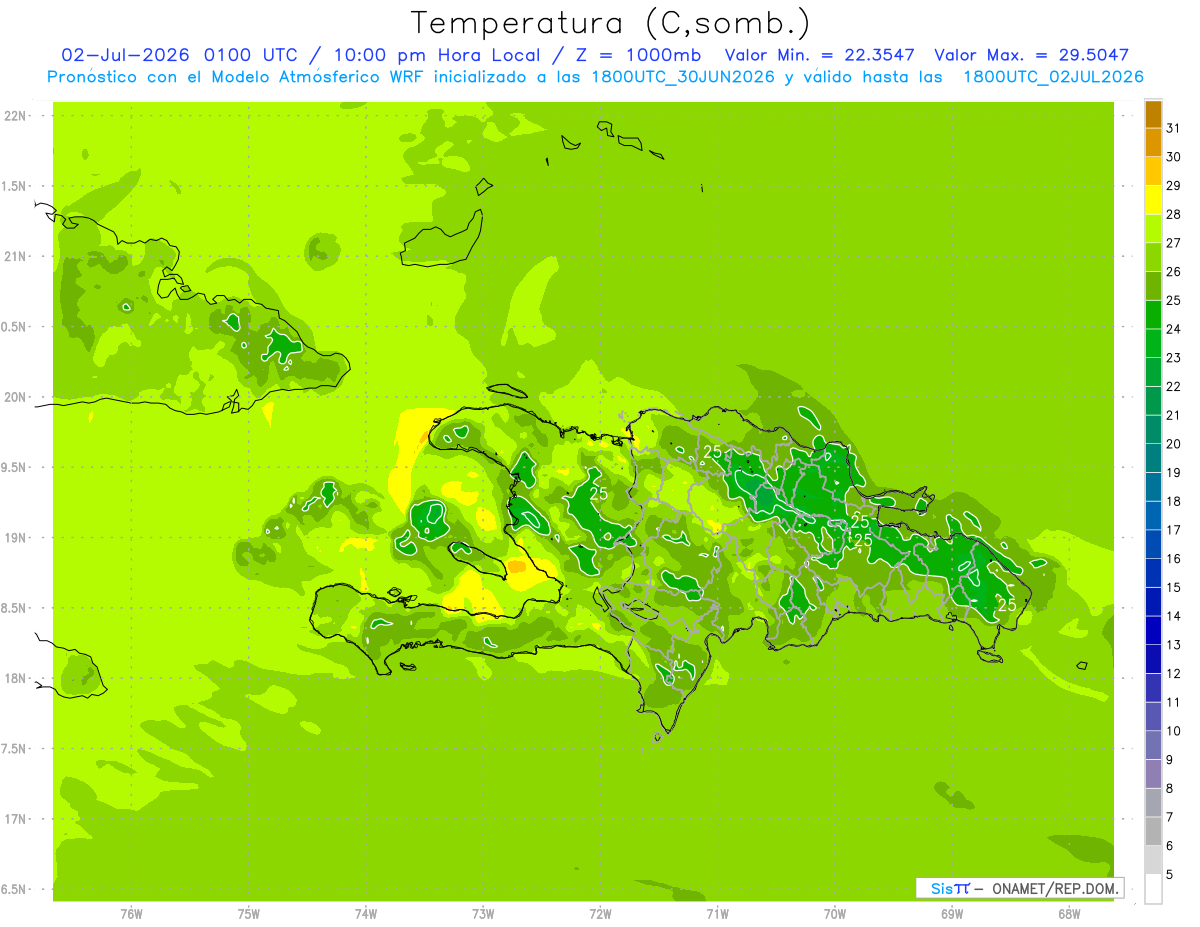This screenshot has width=1200, height=927.
Task: Pick the dark blue 13 degree legend swatch
Action: [x=1153, y=631]
